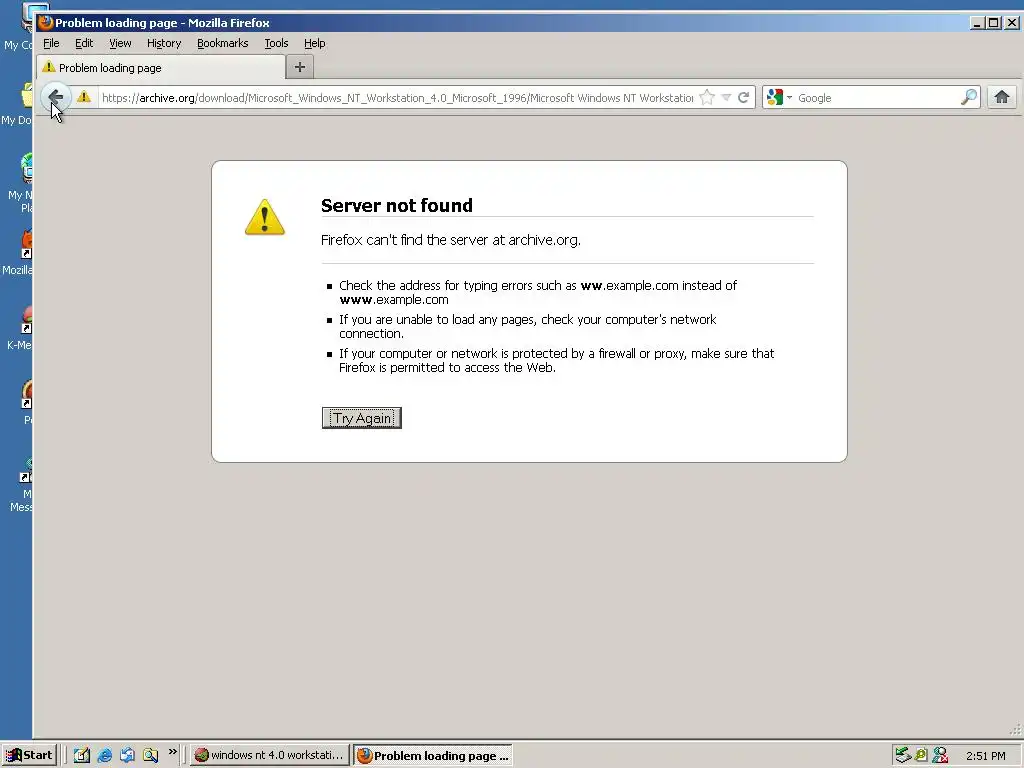Reload the page using the refresh icon
Screen dimensions: 1024x768
point(743,98)
